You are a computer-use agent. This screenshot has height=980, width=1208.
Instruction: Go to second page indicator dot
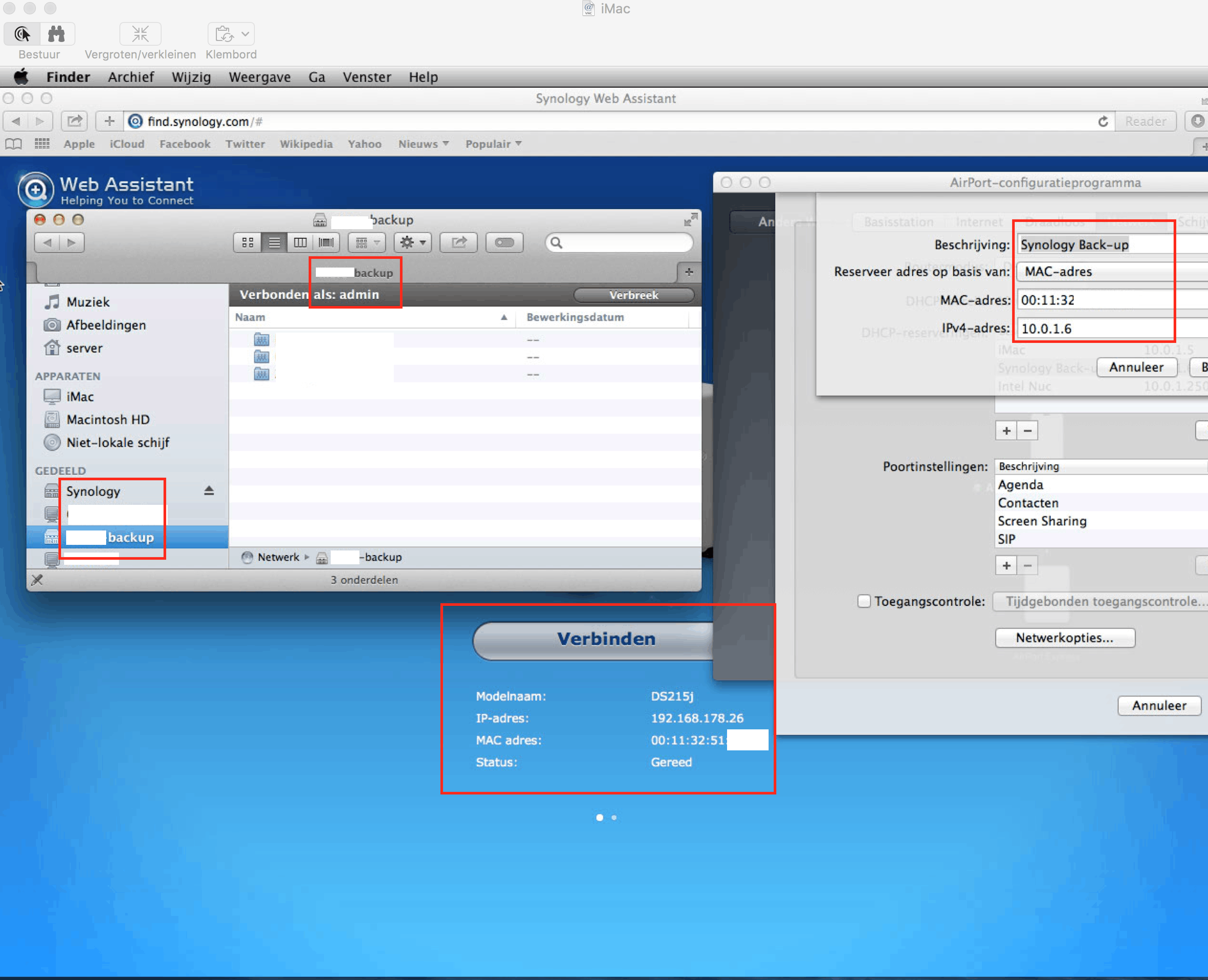pyautogui.click(x=614, y=818)
